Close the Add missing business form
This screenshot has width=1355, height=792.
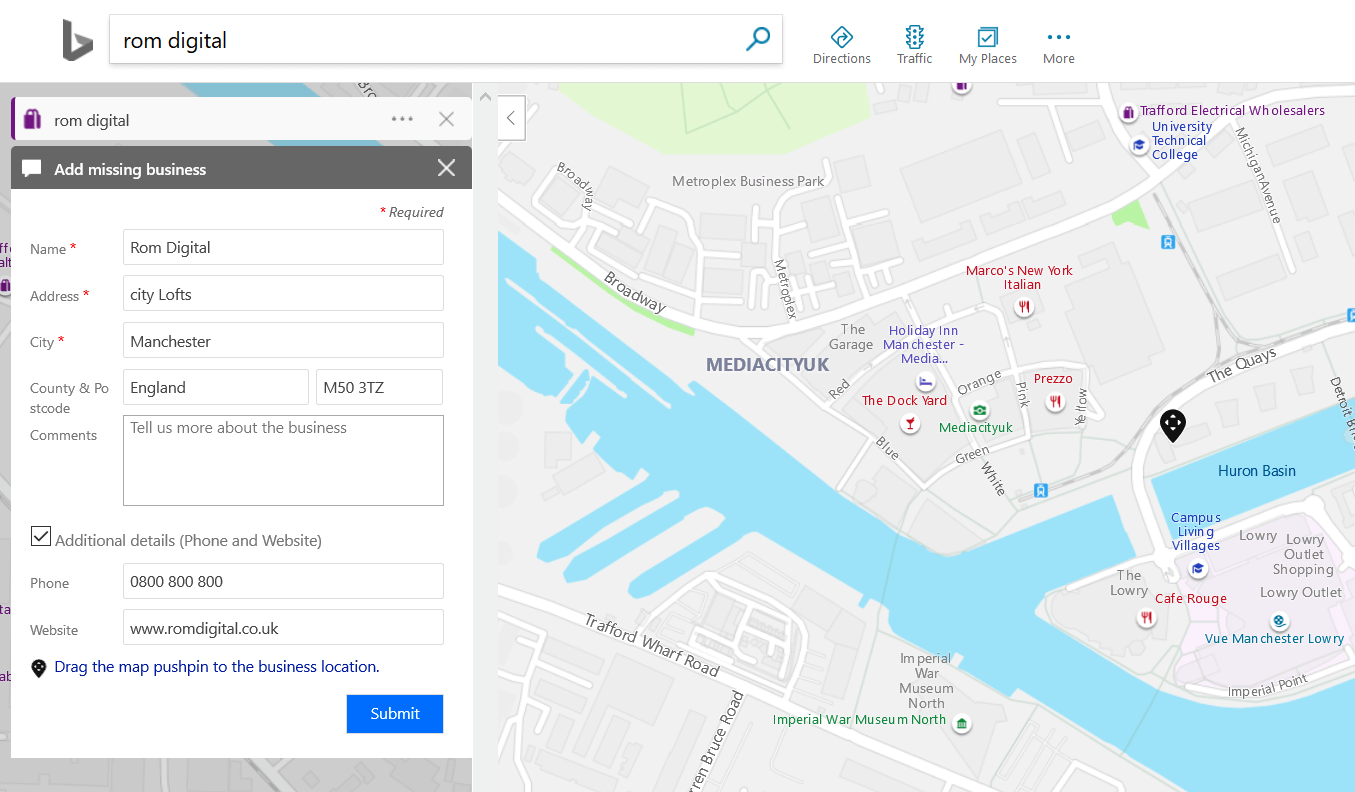[446, 168]
